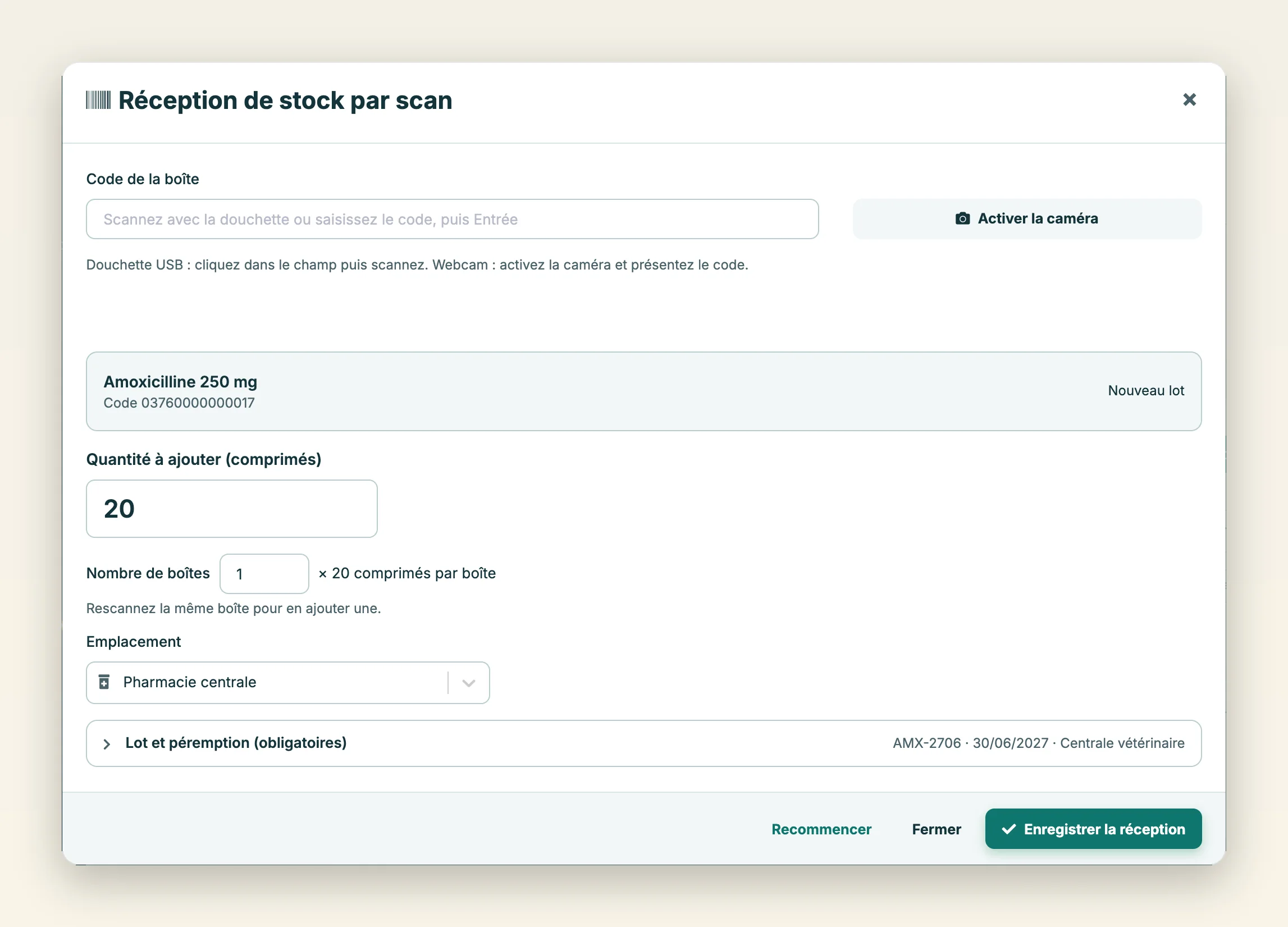Click the AMX-2706 lot summary text

click(x=1038, y=743)
